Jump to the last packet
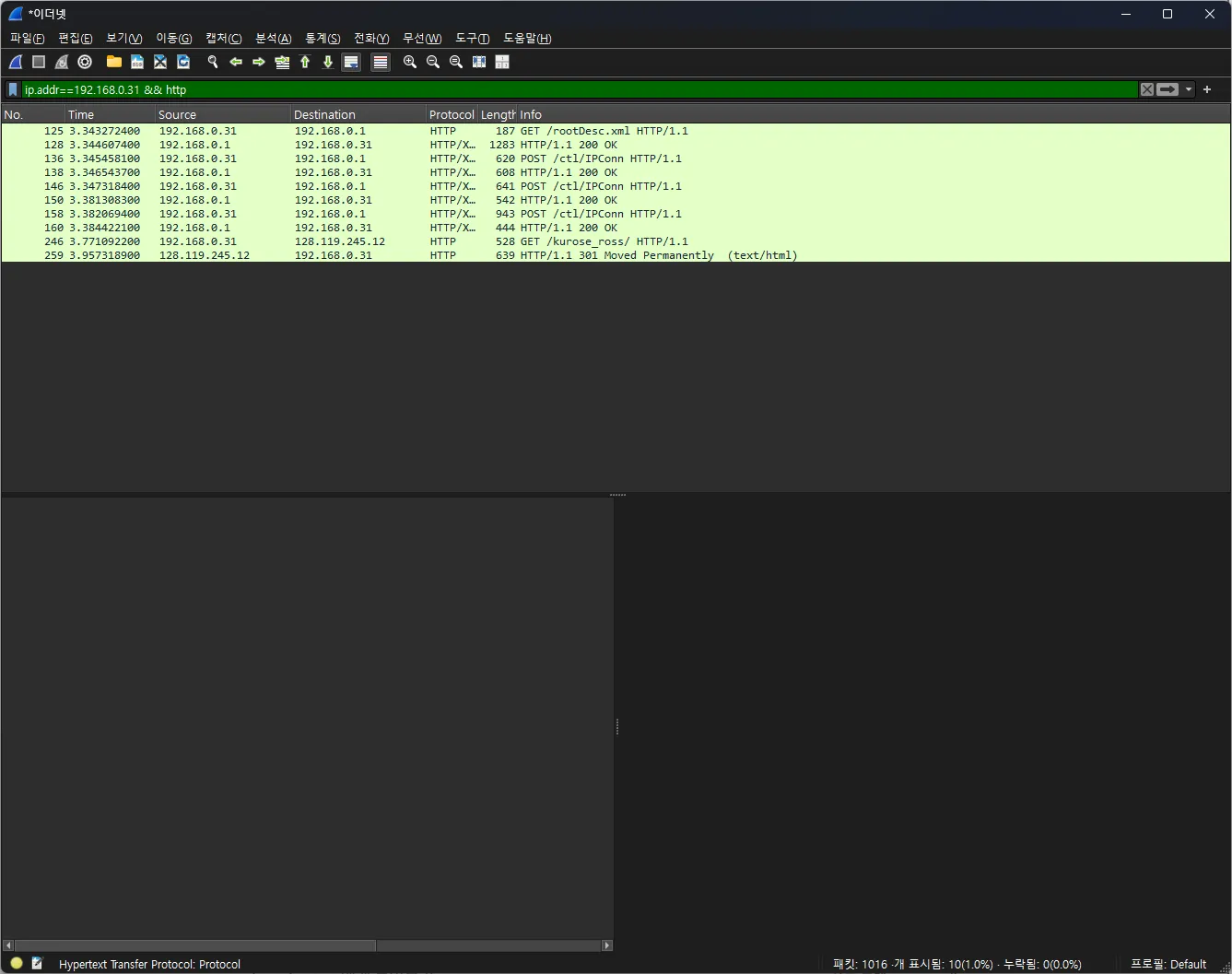 coord(328,62)
